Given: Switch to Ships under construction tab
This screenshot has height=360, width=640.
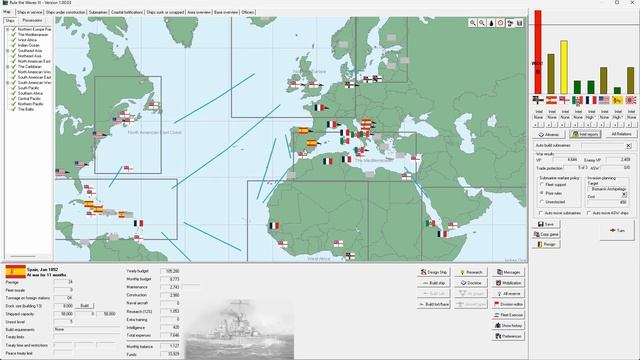Looking at the screenshot, I should (65, 12).
